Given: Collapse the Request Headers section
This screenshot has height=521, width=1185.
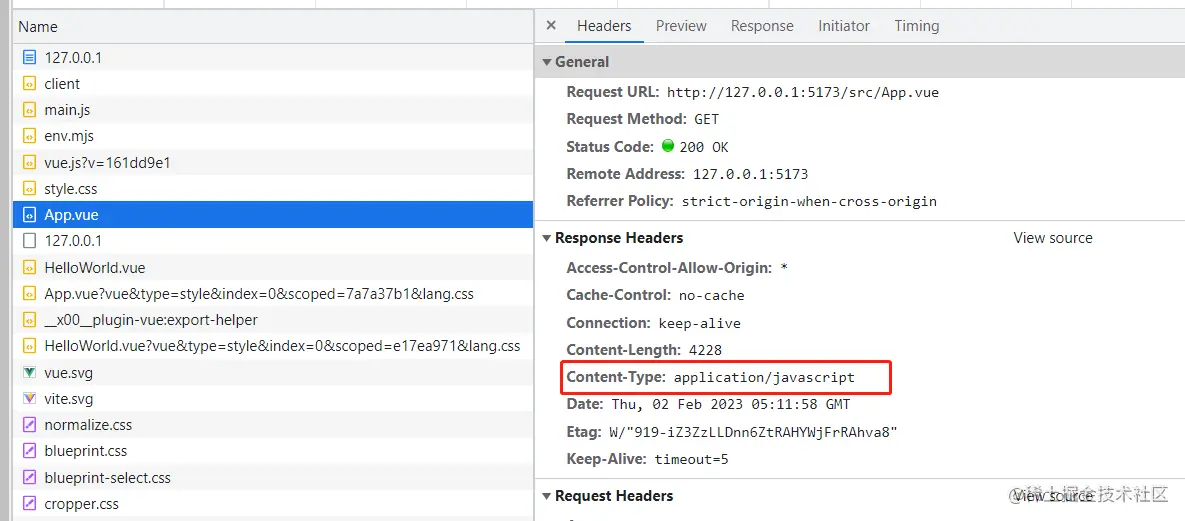Looking at the screenshot, I should click(547, 496).
